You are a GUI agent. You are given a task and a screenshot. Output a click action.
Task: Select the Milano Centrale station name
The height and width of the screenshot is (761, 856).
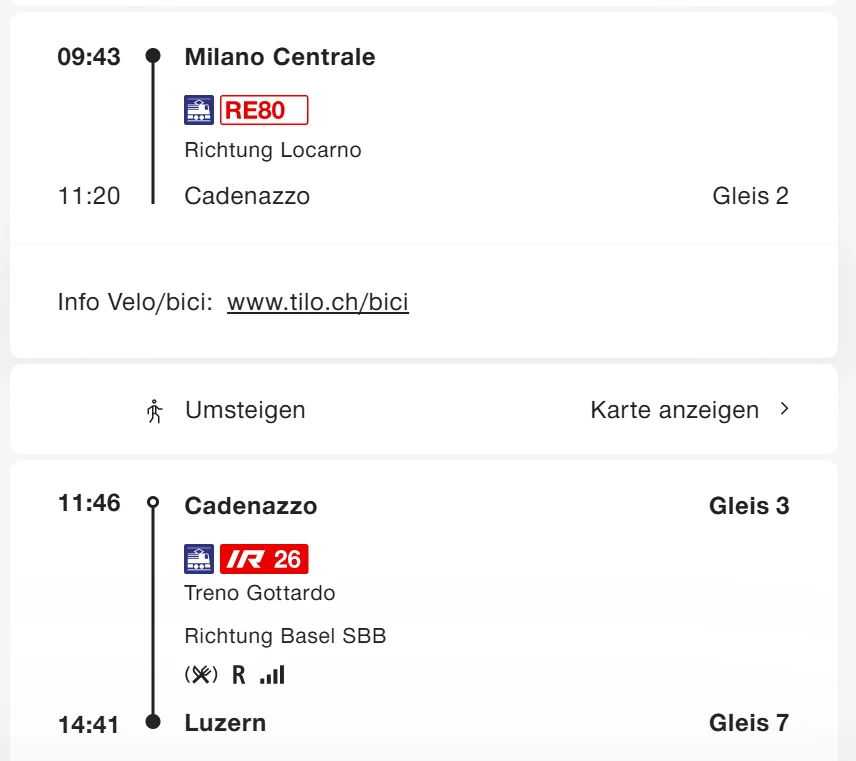[x=280, y=57]
